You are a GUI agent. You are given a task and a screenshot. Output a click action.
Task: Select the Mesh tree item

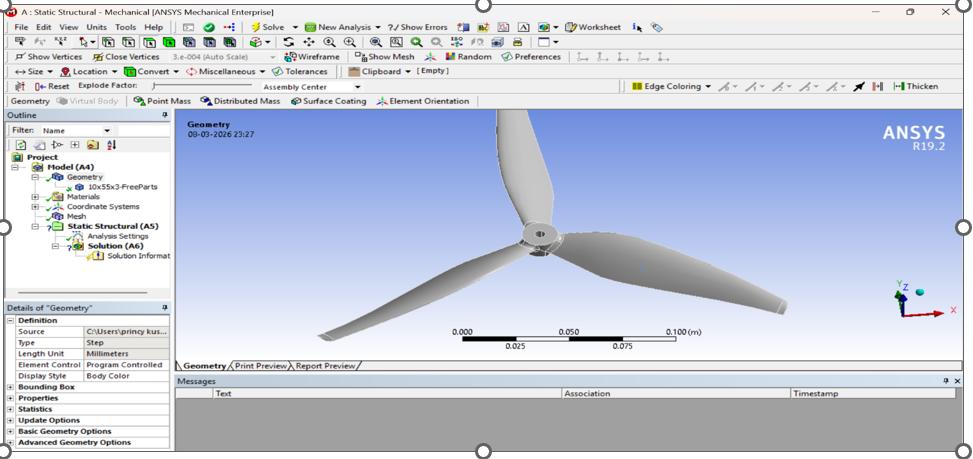coord(76,216)
